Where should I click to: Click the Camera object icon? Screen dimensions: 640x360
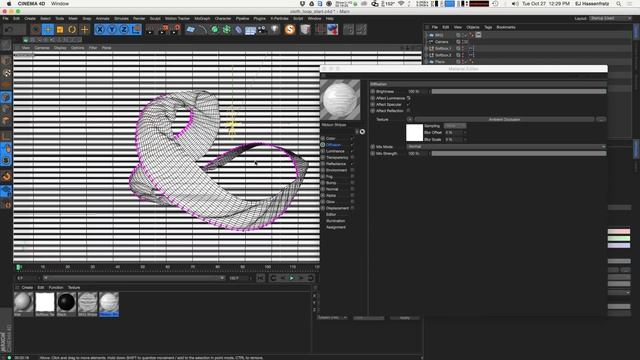click(262, 29)
